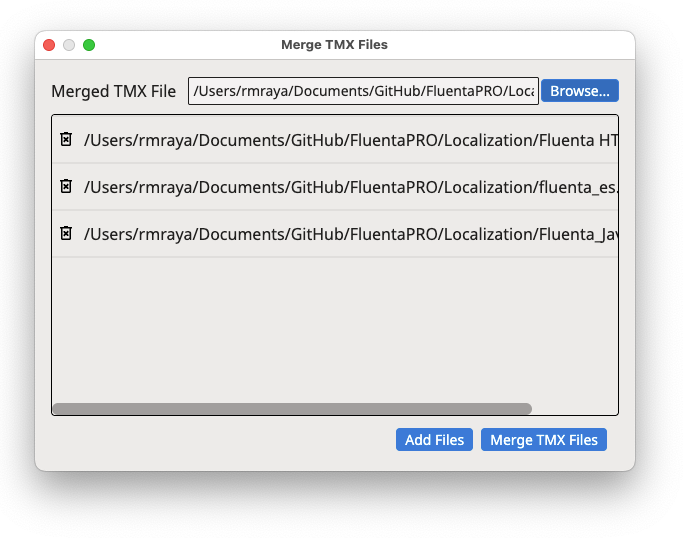The height and width of the screenshot is (538, 683).
Task: Click the Add Files button
Action: [434, 440]
